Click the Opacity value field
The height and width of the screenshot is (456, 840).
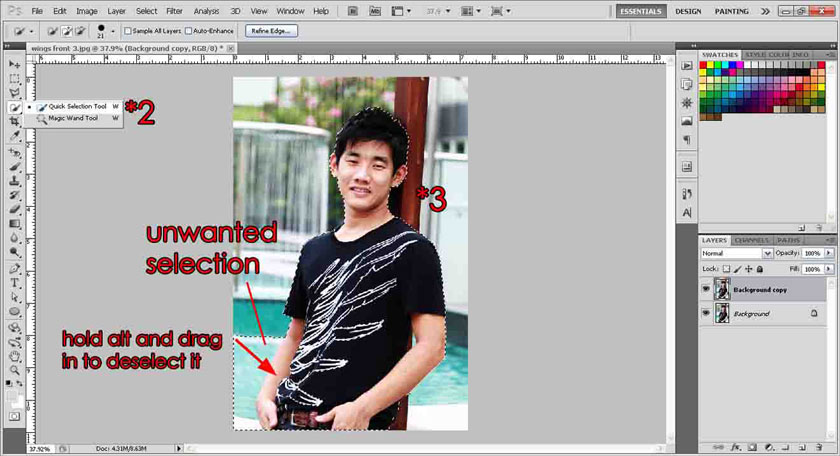coord(813,253)
